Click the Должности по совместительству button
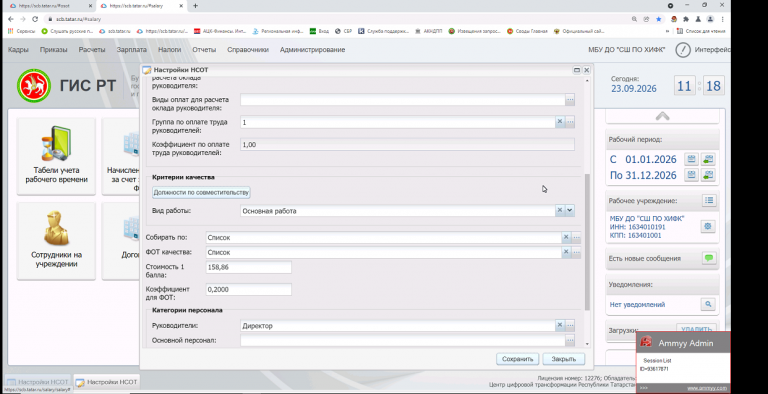This screenshot has height=394, width=768. point(201,193)
